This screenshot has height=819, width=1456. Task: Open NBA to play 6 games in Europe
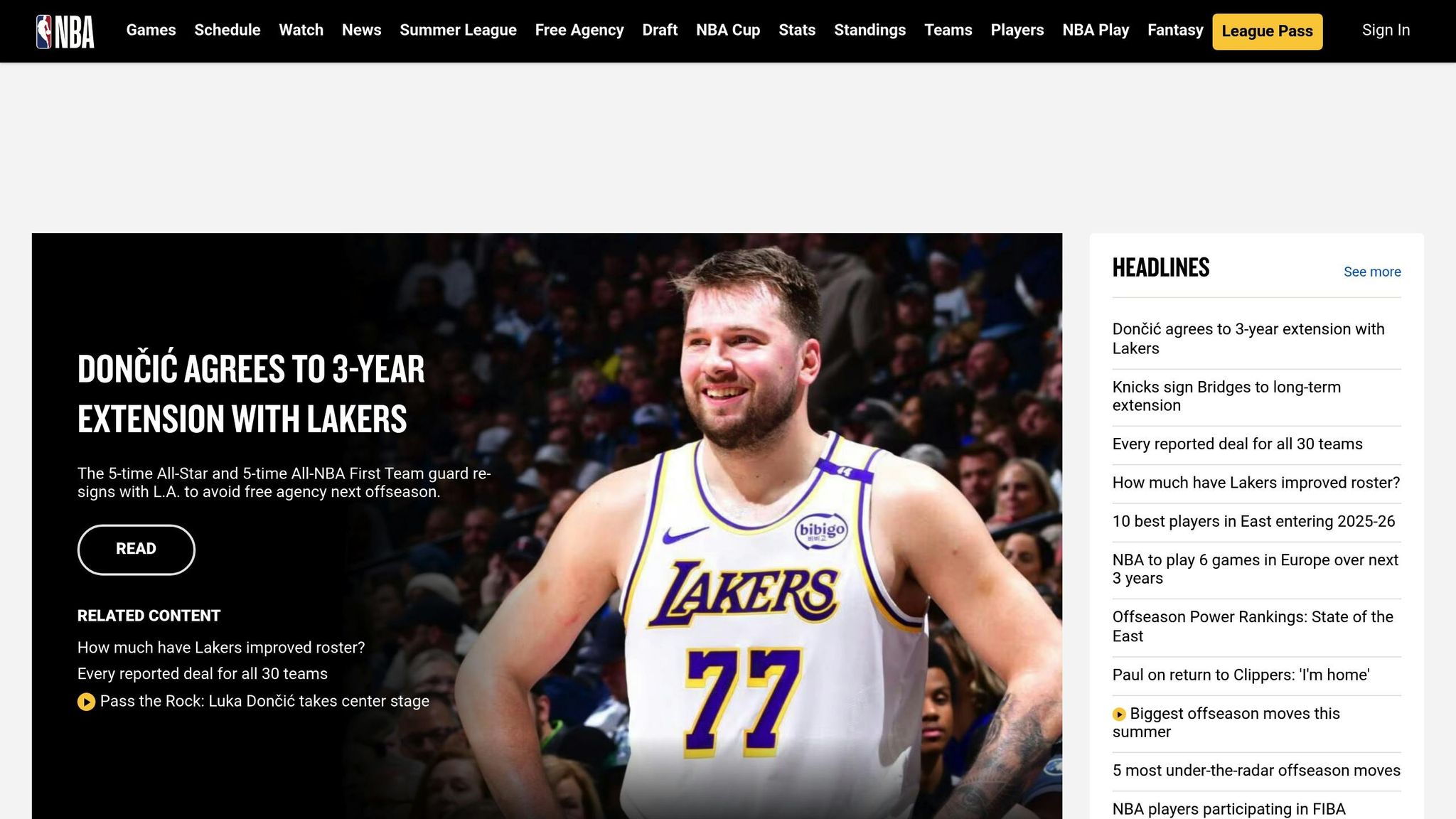point(1256,569)
